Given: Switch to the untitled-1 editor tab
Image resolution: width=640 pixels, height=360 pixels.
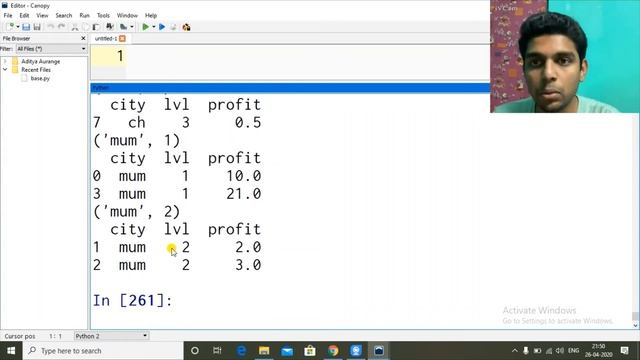Looking at the screenshot, I should 106,38.
